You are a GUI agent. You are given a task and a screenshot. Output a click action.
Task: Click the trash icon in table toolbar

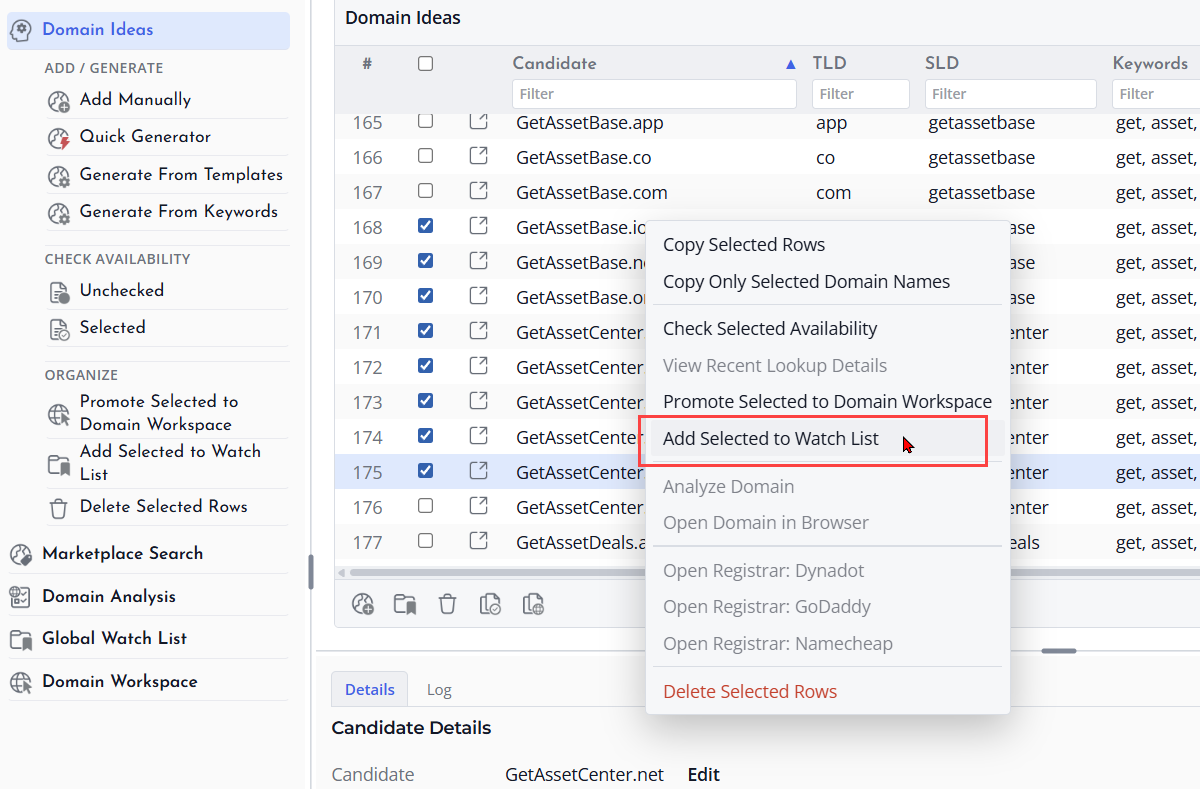point(448,604)
